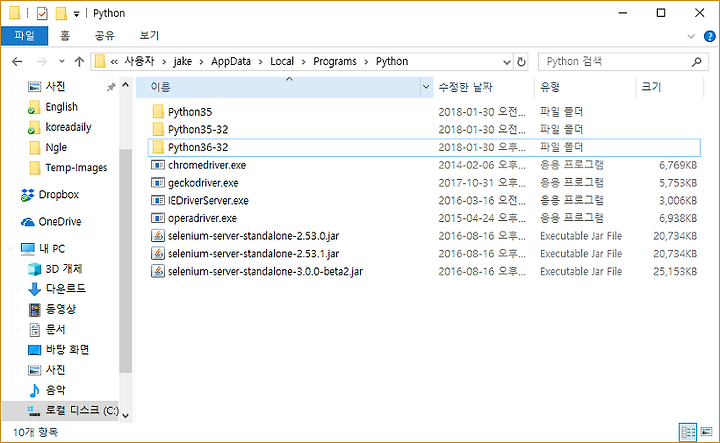This screenshot has height=443, width=720.
Task: Select the chromedriver.exe application icon
Action: pyautogui.click(x=158, y=165)
